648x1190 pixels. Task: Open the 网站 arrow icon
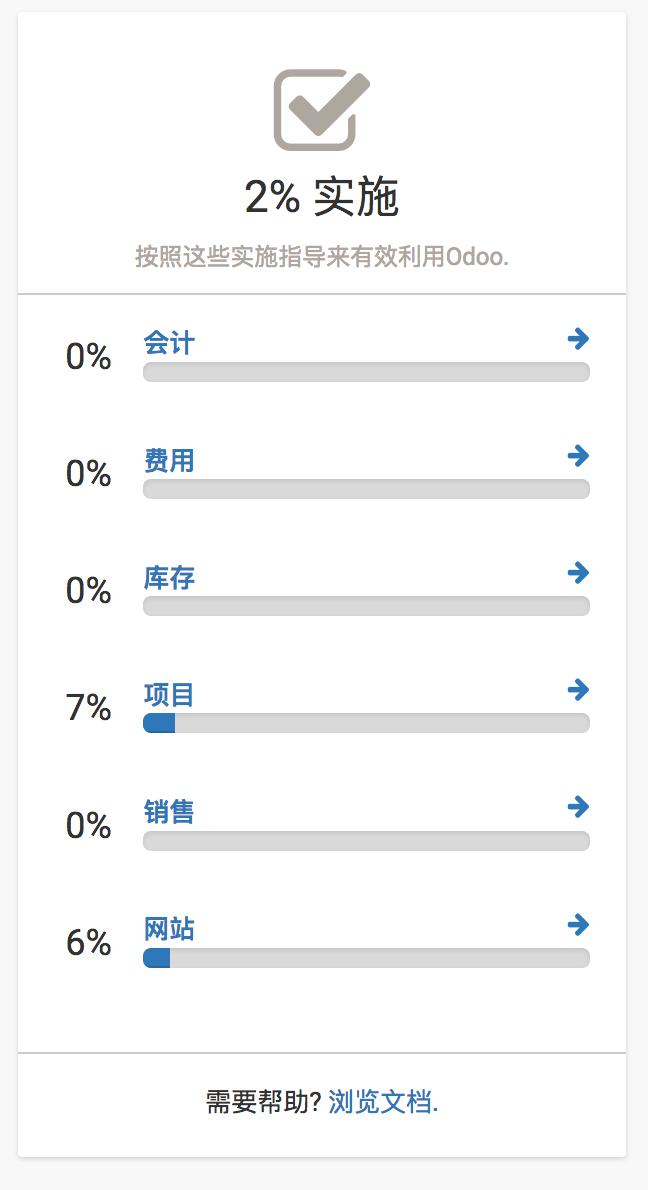(x=578, y=925)
